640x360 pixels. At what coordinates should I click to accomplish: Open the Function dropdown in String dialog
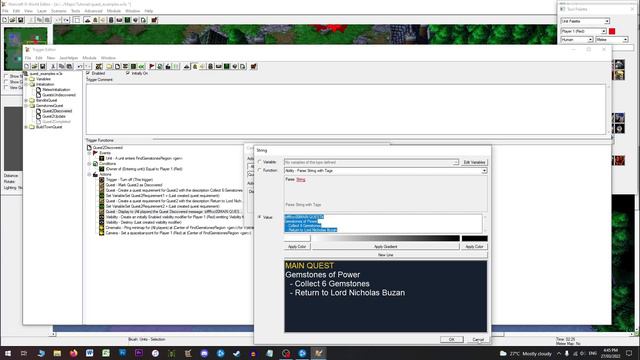(386, 171)
